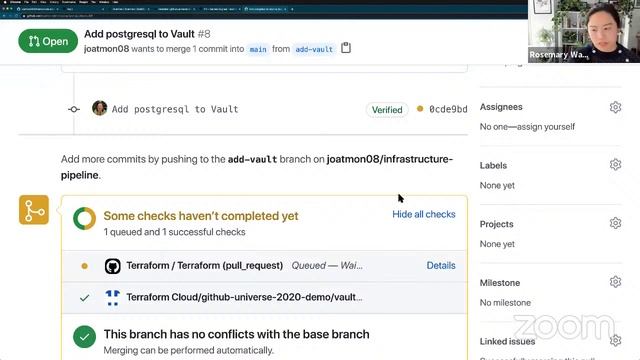Click the GitHub Actions logo on the Terraform check
Viewport: 640px width, 360px height.
(112, 266)
